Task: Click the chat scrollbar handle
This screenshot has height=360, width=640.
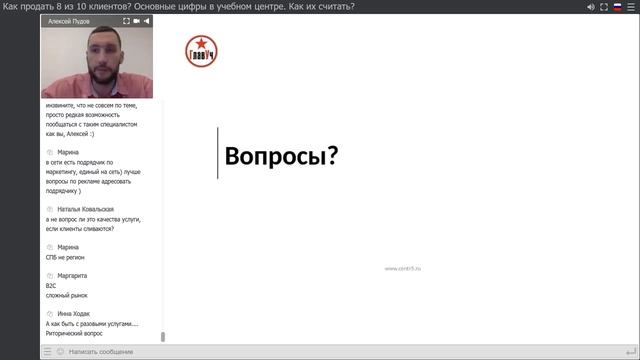Action: coord(163,337)
